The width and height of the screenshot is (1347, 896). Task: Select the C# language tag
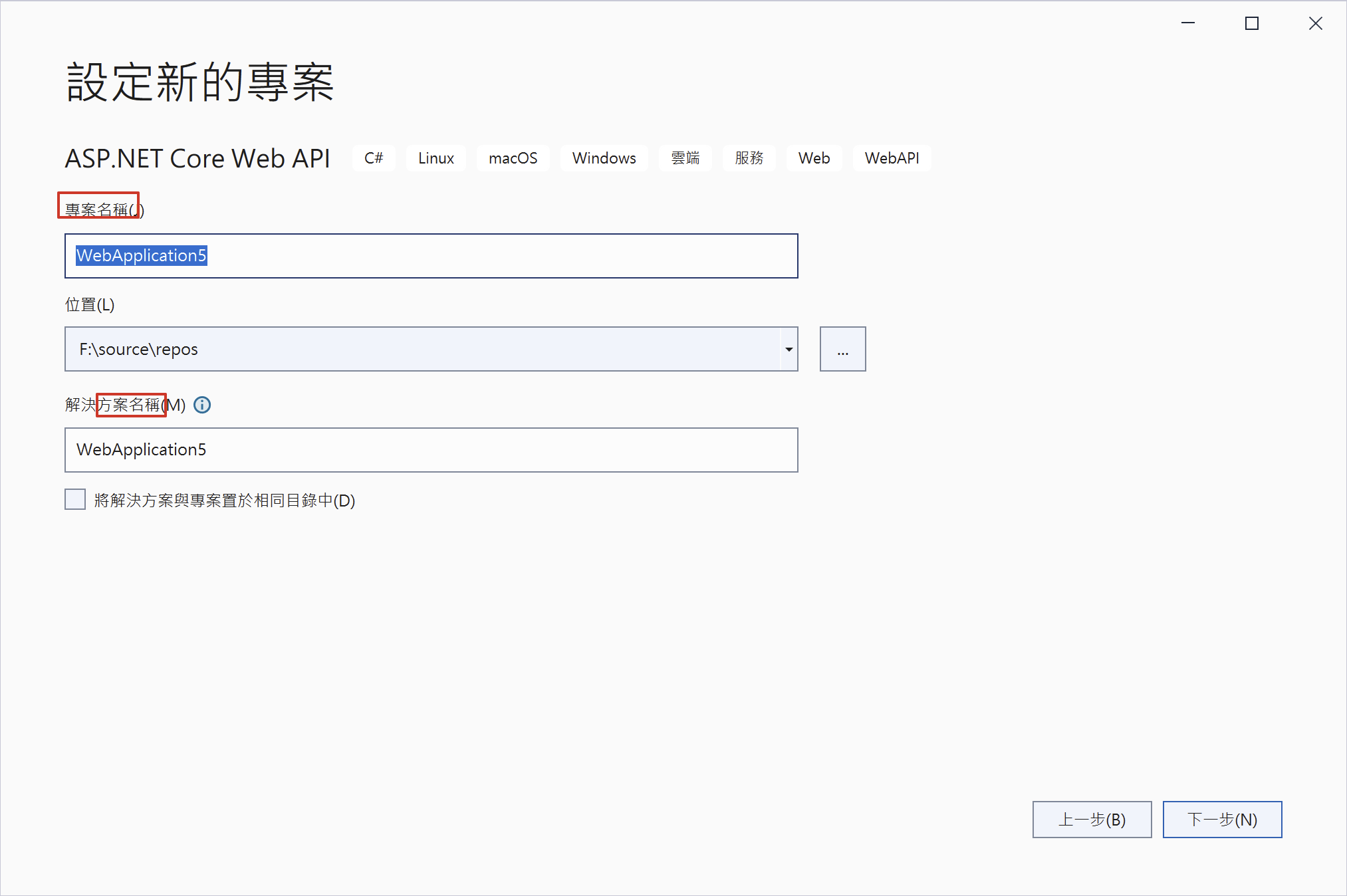coord(374,158)
